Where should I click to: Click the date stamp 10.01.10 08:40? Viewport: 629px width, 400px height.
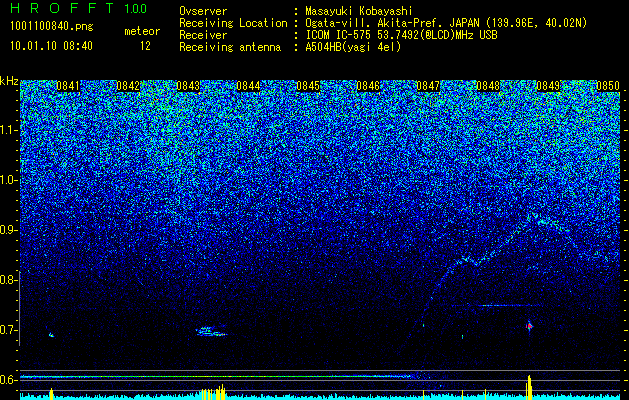tap(51, 46)
